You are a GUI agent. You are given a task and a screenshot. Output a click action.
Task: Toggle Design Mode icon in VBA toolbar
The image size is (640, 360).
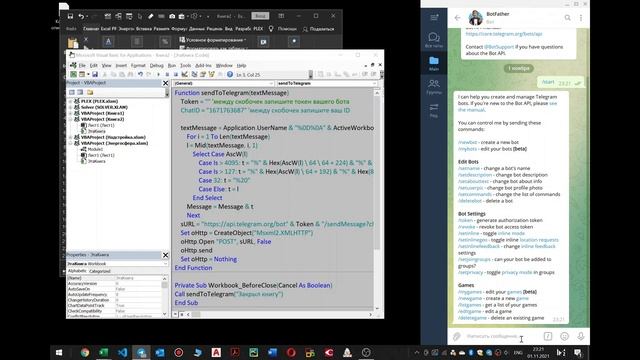pos(184,75)
